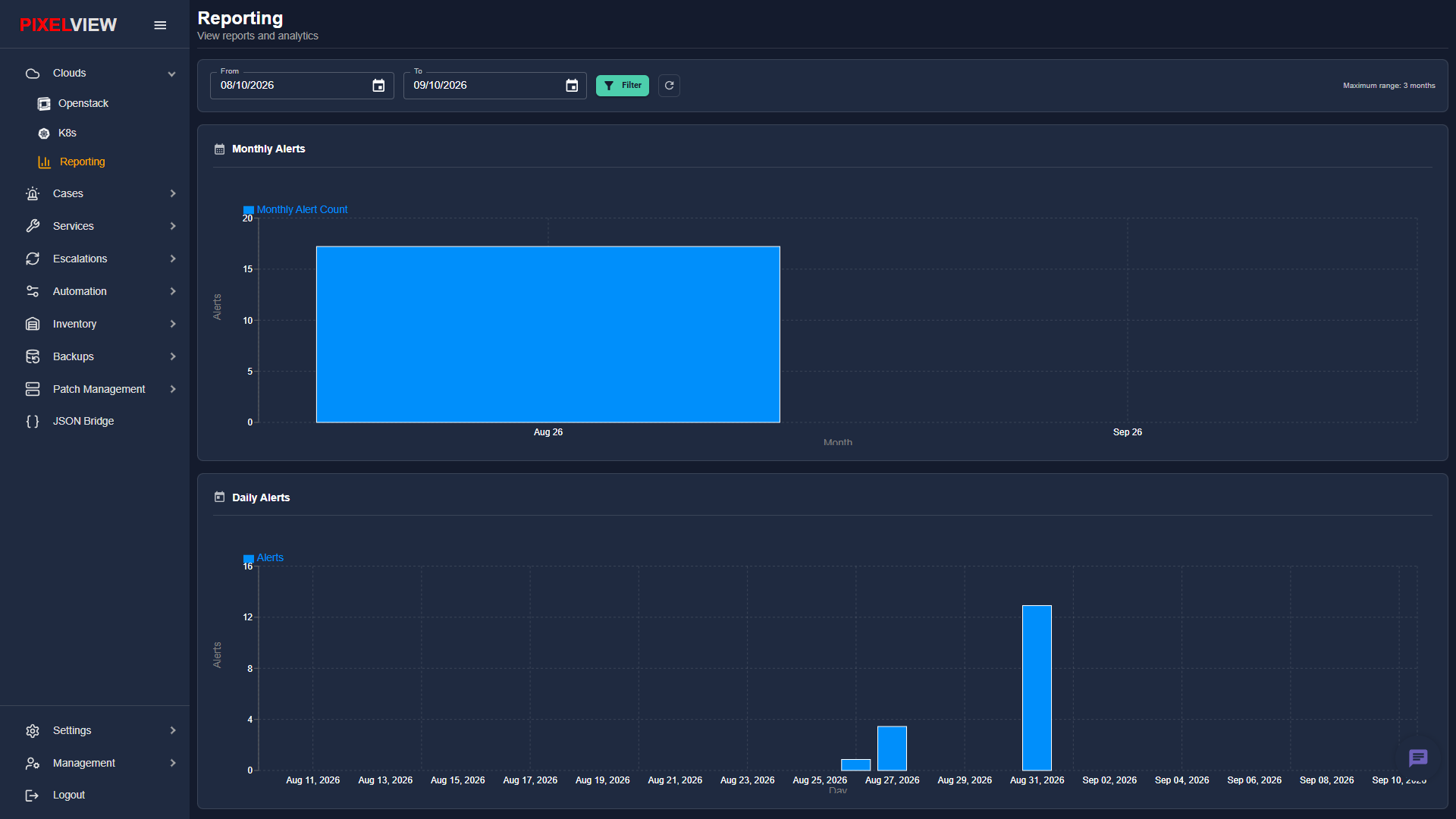Click the JSON Bridge braces icon

tap(33, 421)
